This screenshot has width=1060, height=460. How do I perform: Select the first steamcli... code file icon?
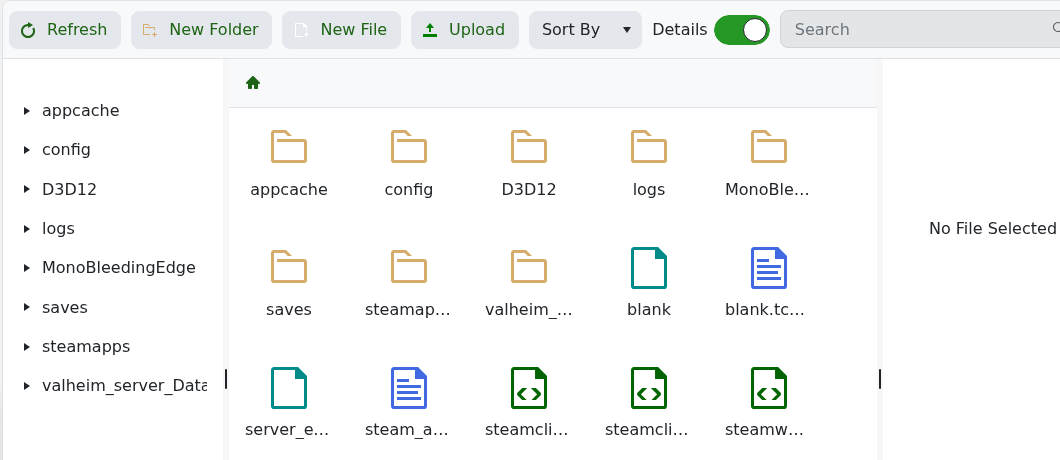[x=529, y=388]
